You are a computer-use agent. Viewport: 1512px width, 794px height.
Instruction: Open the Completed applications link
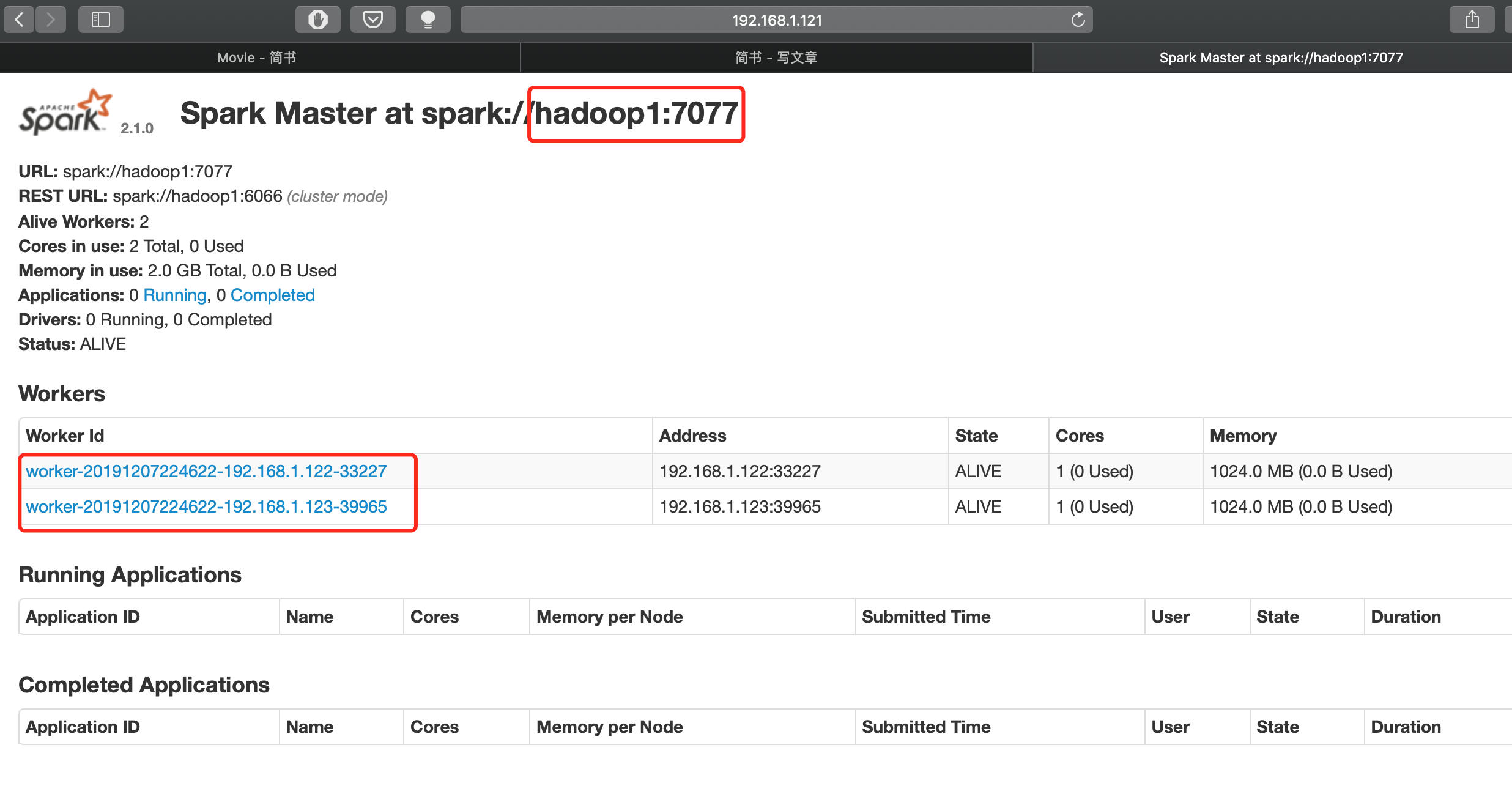pyautogui.click(x=272, y=295)
